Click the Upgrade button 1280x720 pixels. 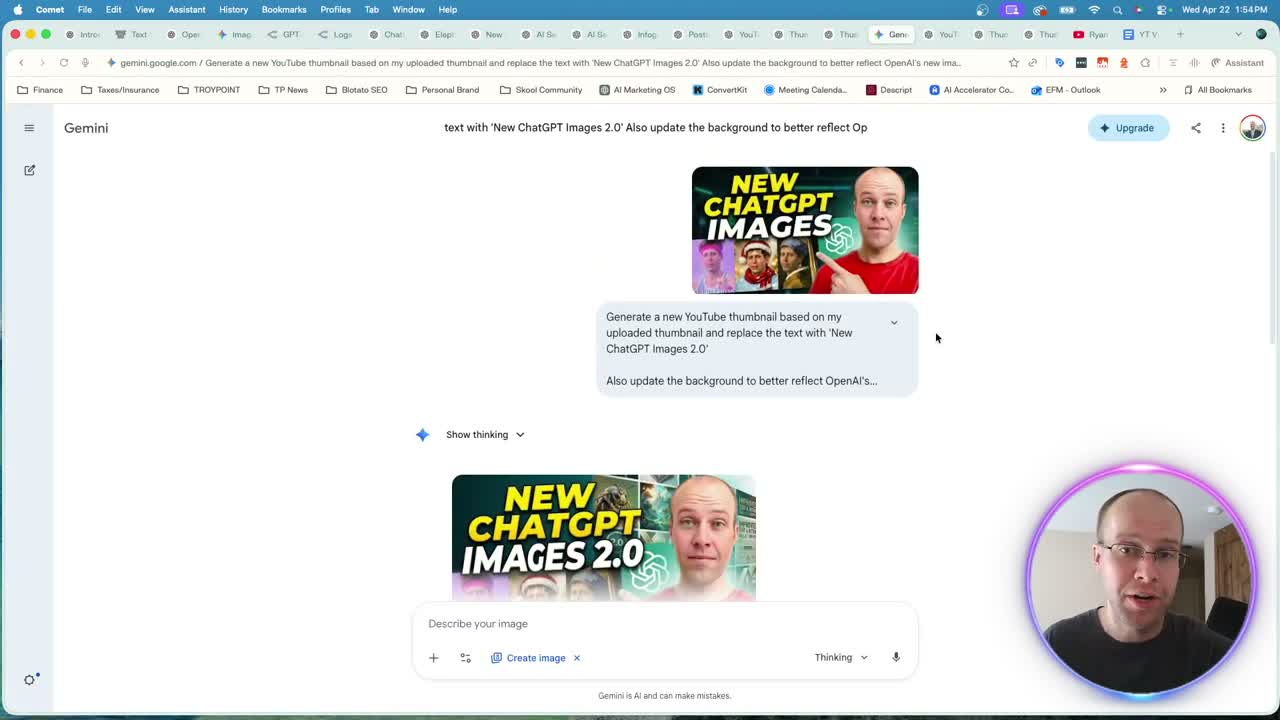[1128, 128]
